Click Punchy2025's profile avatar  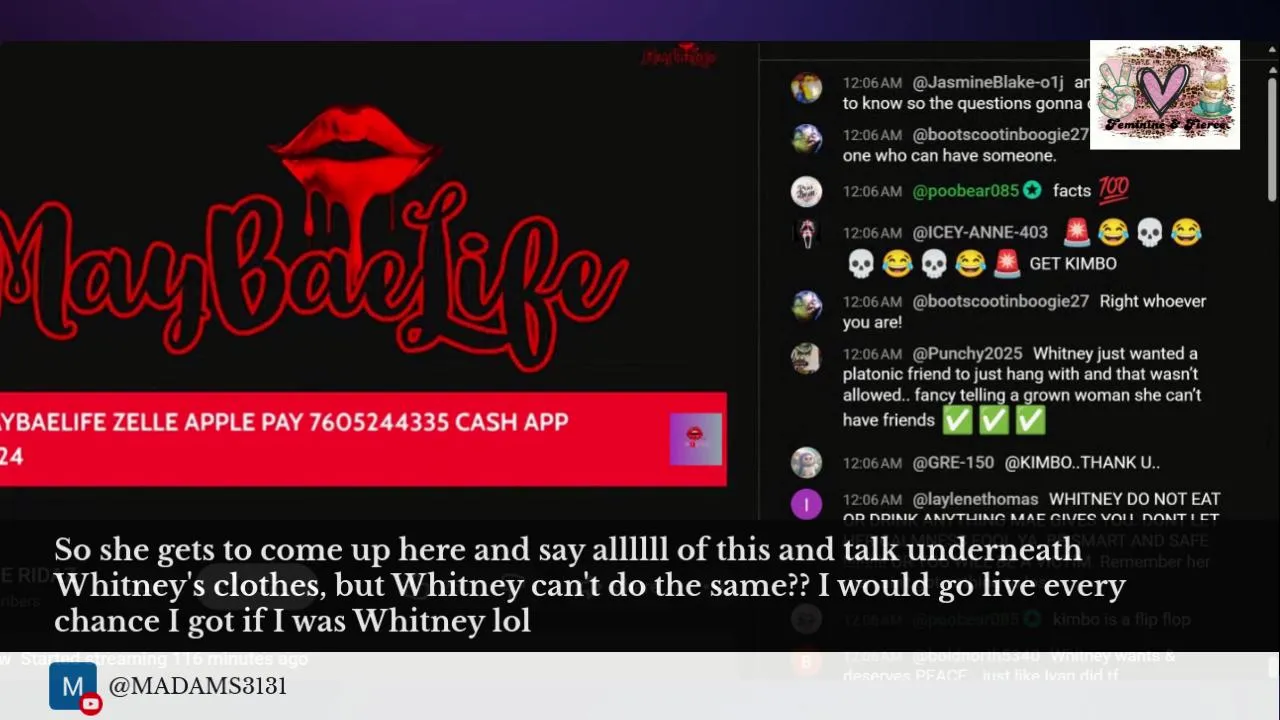[x=806, y=358]
